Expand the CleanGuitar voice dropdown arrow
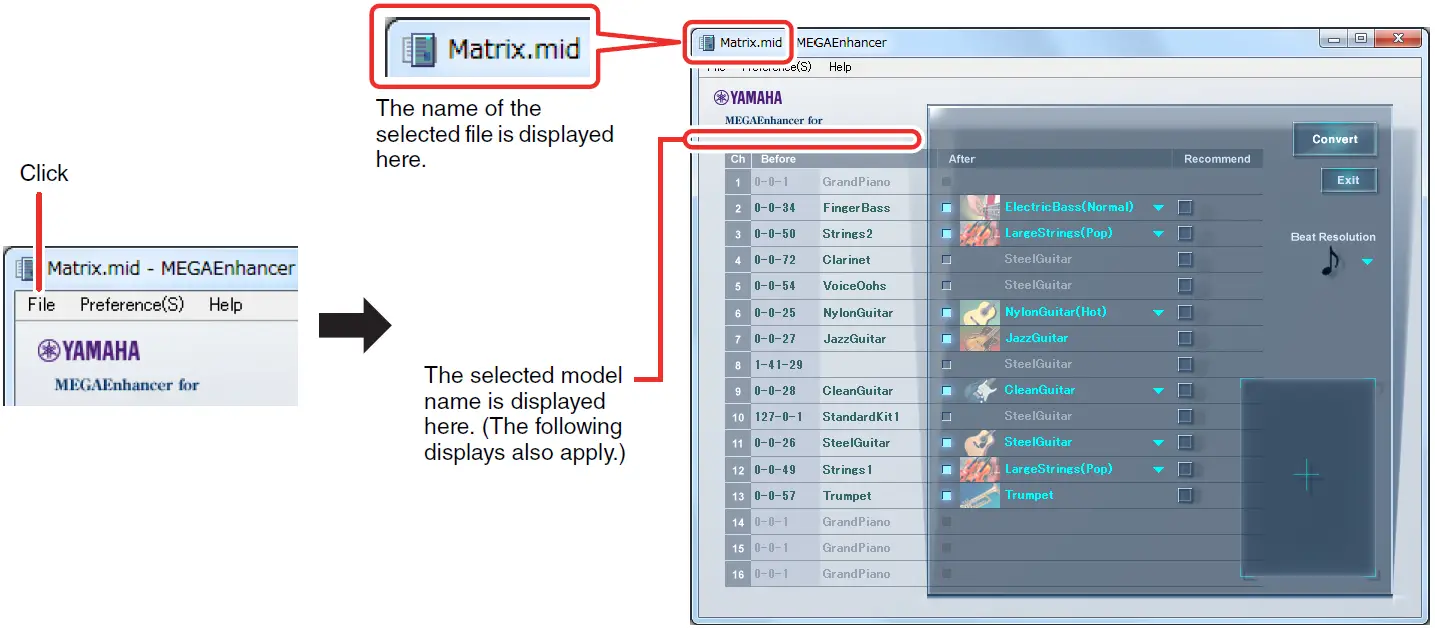This screenshot has width=1435, height=629. click(1158, 391)
